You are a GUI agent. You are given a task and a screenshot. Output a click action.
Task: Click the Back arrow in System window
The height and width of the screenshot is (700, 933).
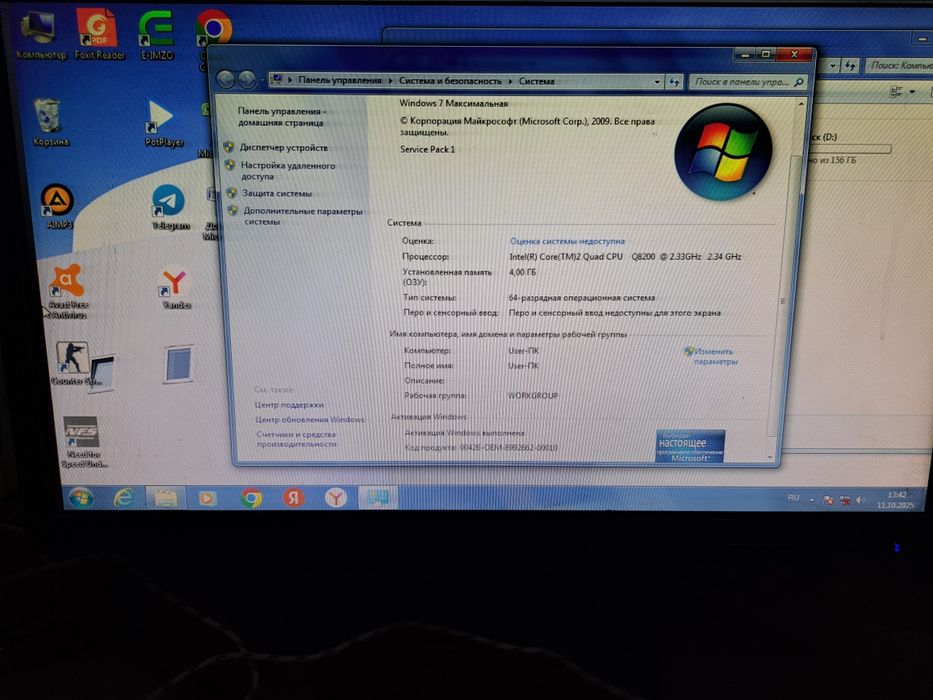[226, 79]
